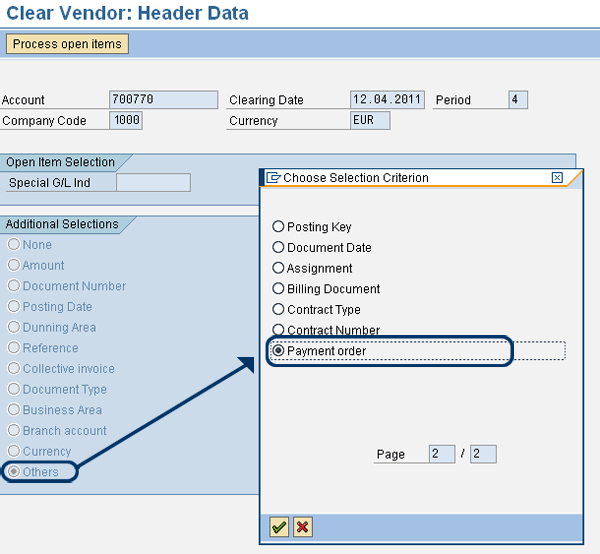The width and height of the screenshot is (600, 554).
Task: Click the red X cancel icon
Action: [302, 526]
